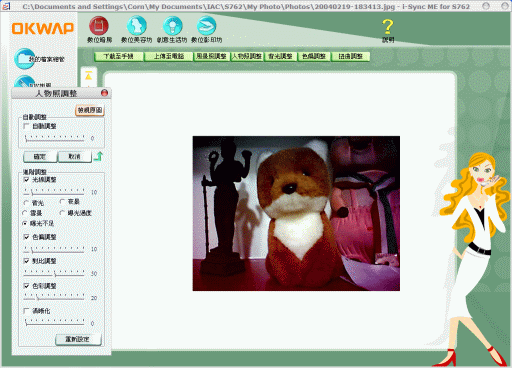512x368 pixels.
Task: Click the contrast slider showing 30
Action: click(54, 273)
